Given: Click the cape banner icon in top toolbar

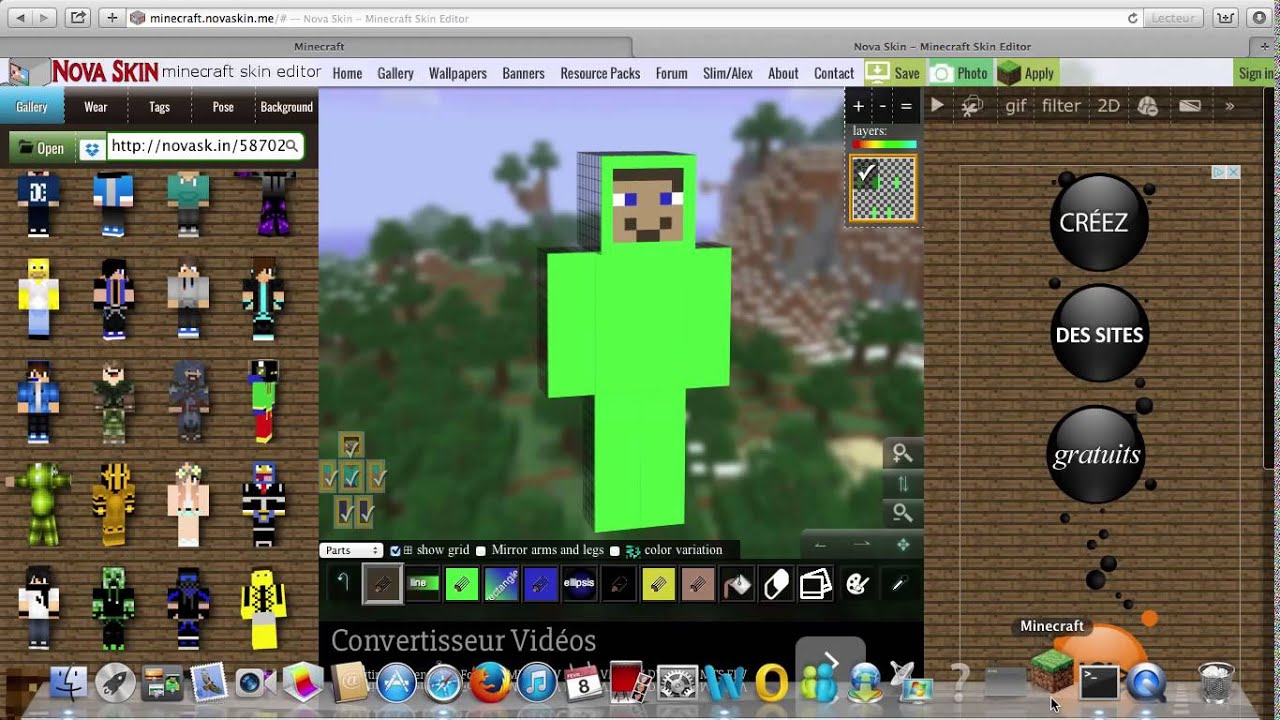Looking at the screenshot, I should click(1189, 106).
